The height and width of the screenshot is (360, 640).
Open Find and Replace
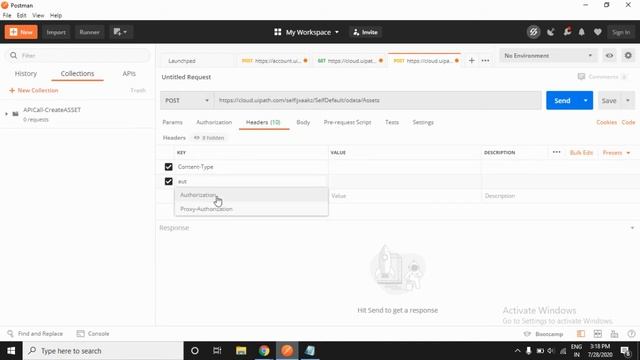(x=35, y=334)
